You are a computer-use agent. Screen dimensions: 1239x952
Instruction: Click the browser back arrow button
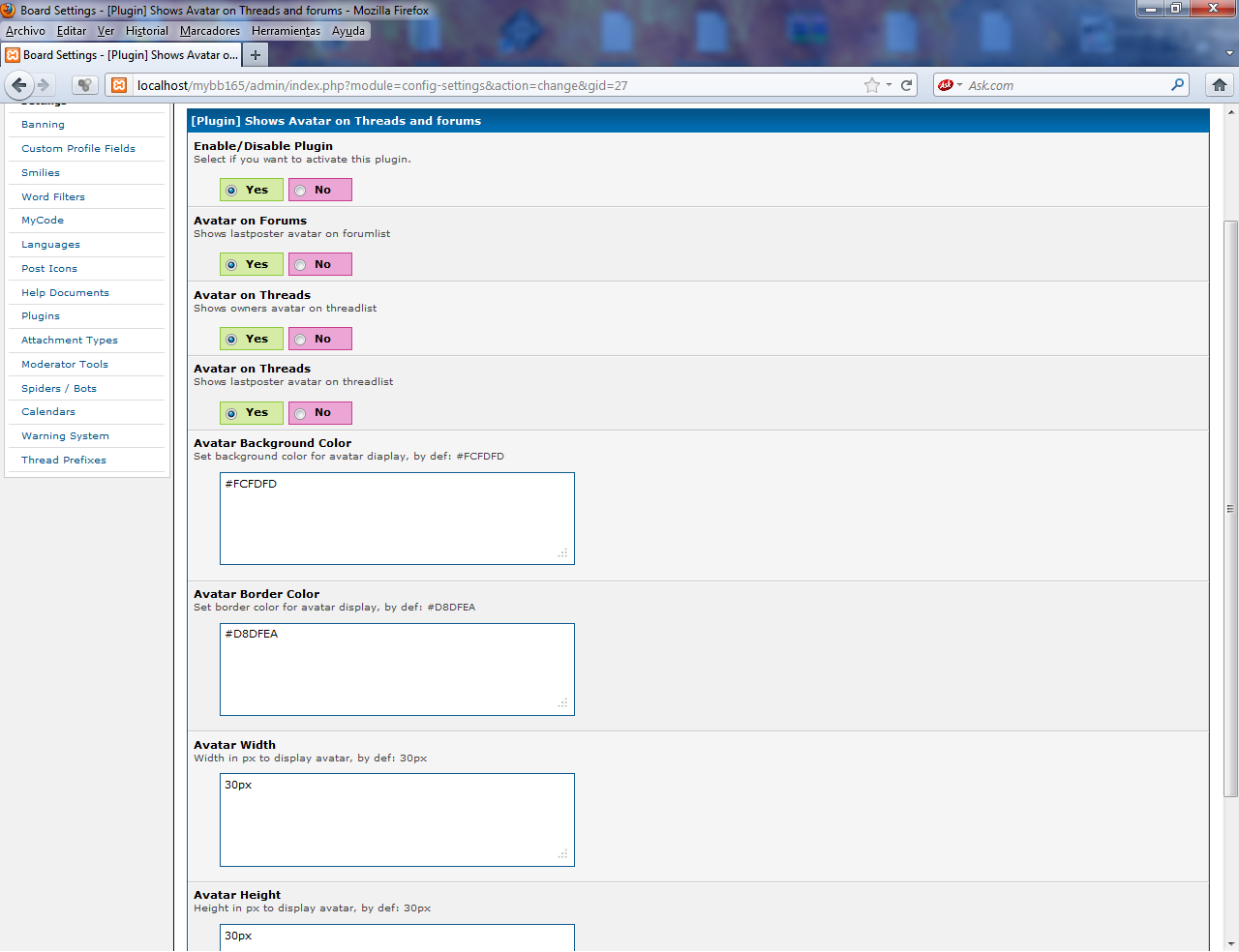tap(19, 85)
